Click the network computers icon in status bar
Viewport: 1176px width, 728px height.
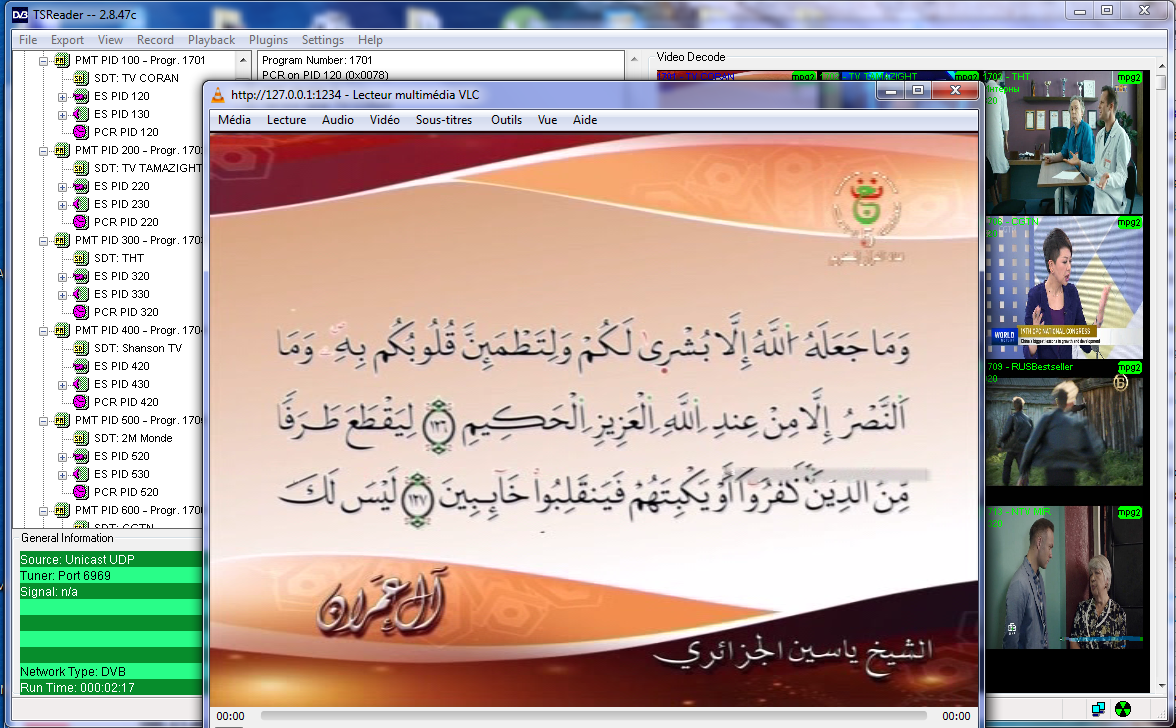[x=1098, y=709]
